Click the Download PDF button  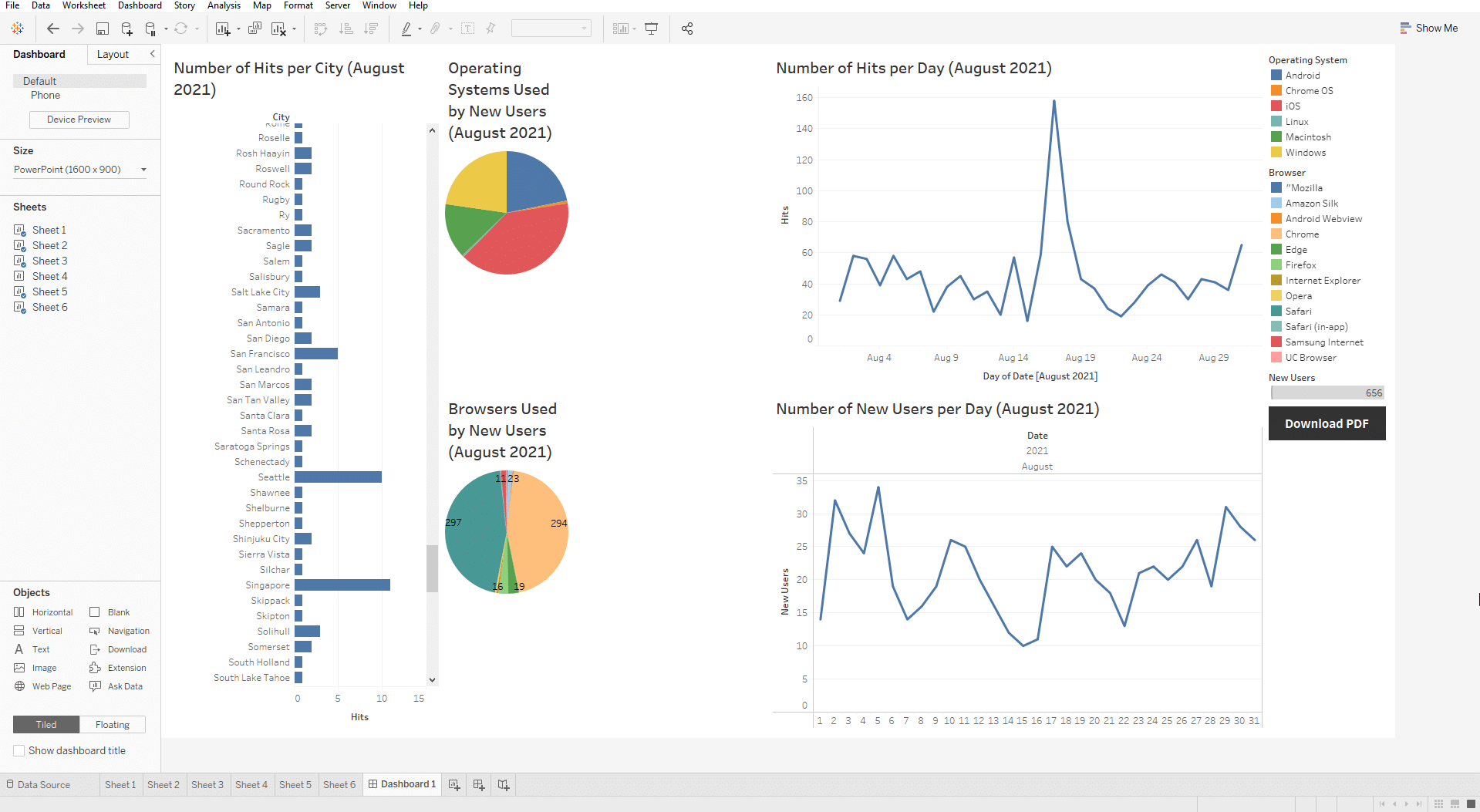click(1326, 423)
